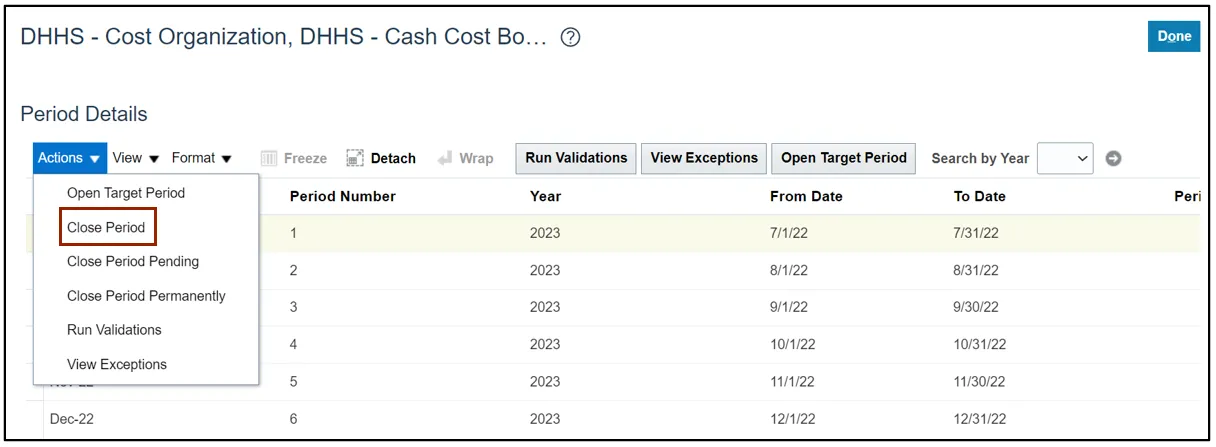Click the Freeze column icon

[x=269, y=158]
